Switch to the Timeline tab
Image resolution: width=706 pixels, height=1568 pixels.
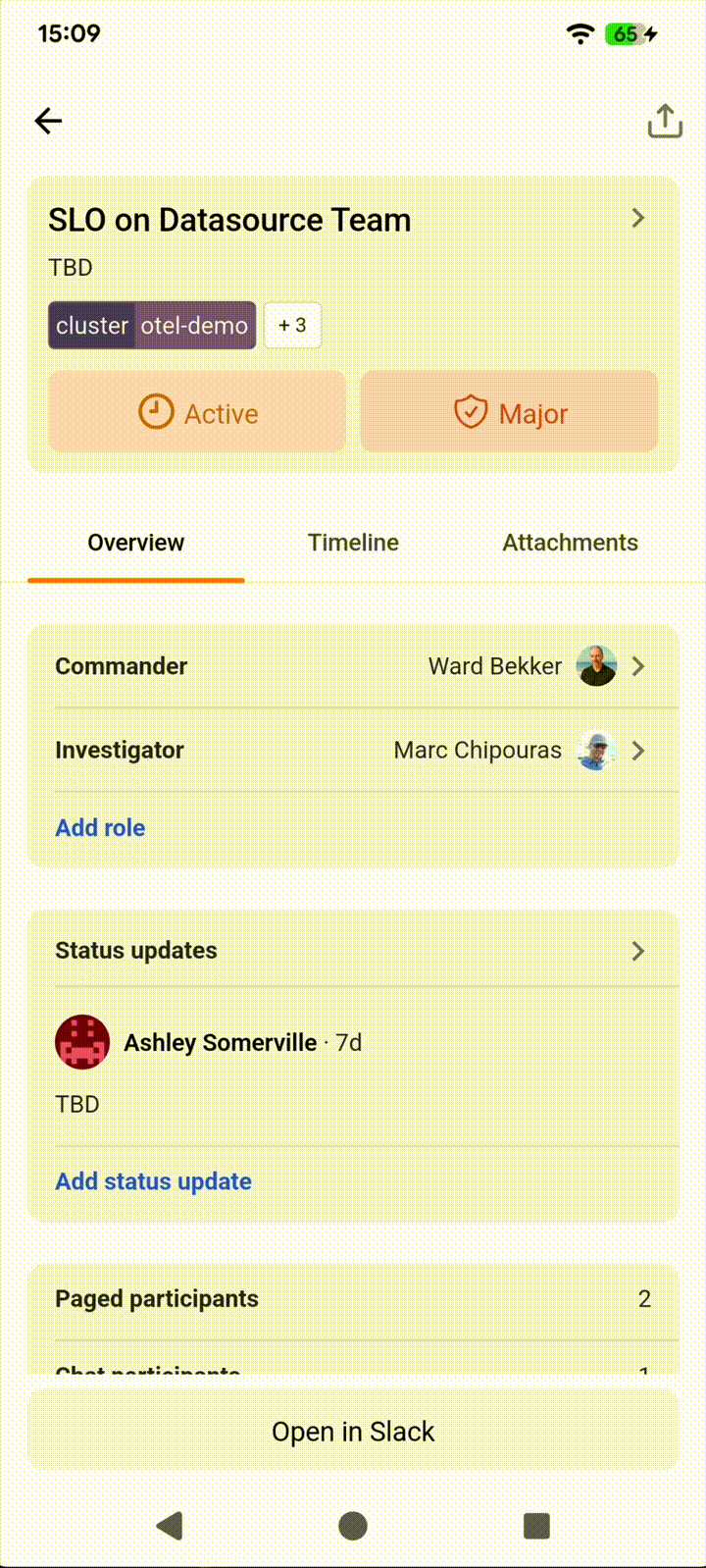pos(353,543)
